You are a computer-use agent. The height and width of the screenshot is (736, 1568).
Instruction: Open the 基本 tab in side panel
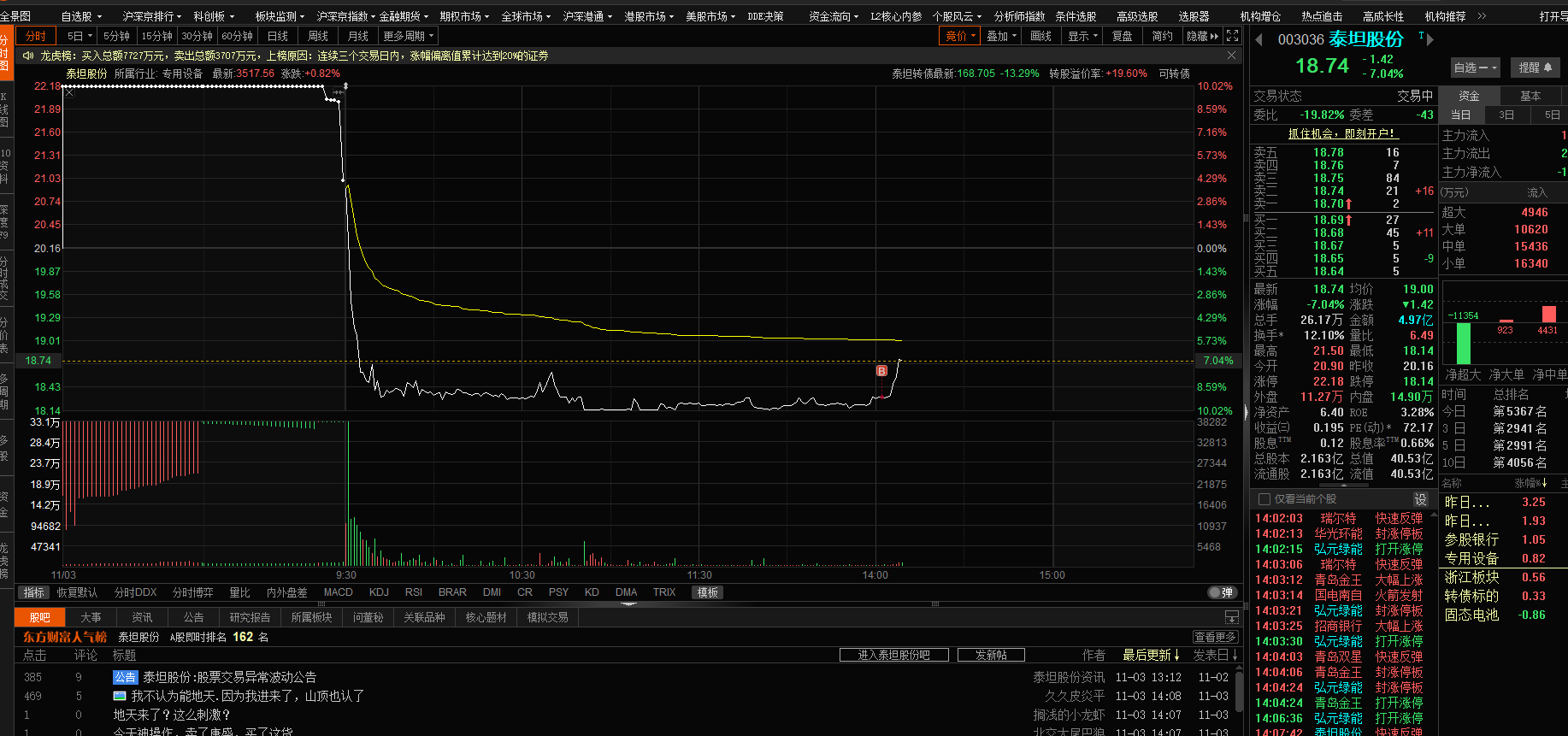click(1530, 96)
